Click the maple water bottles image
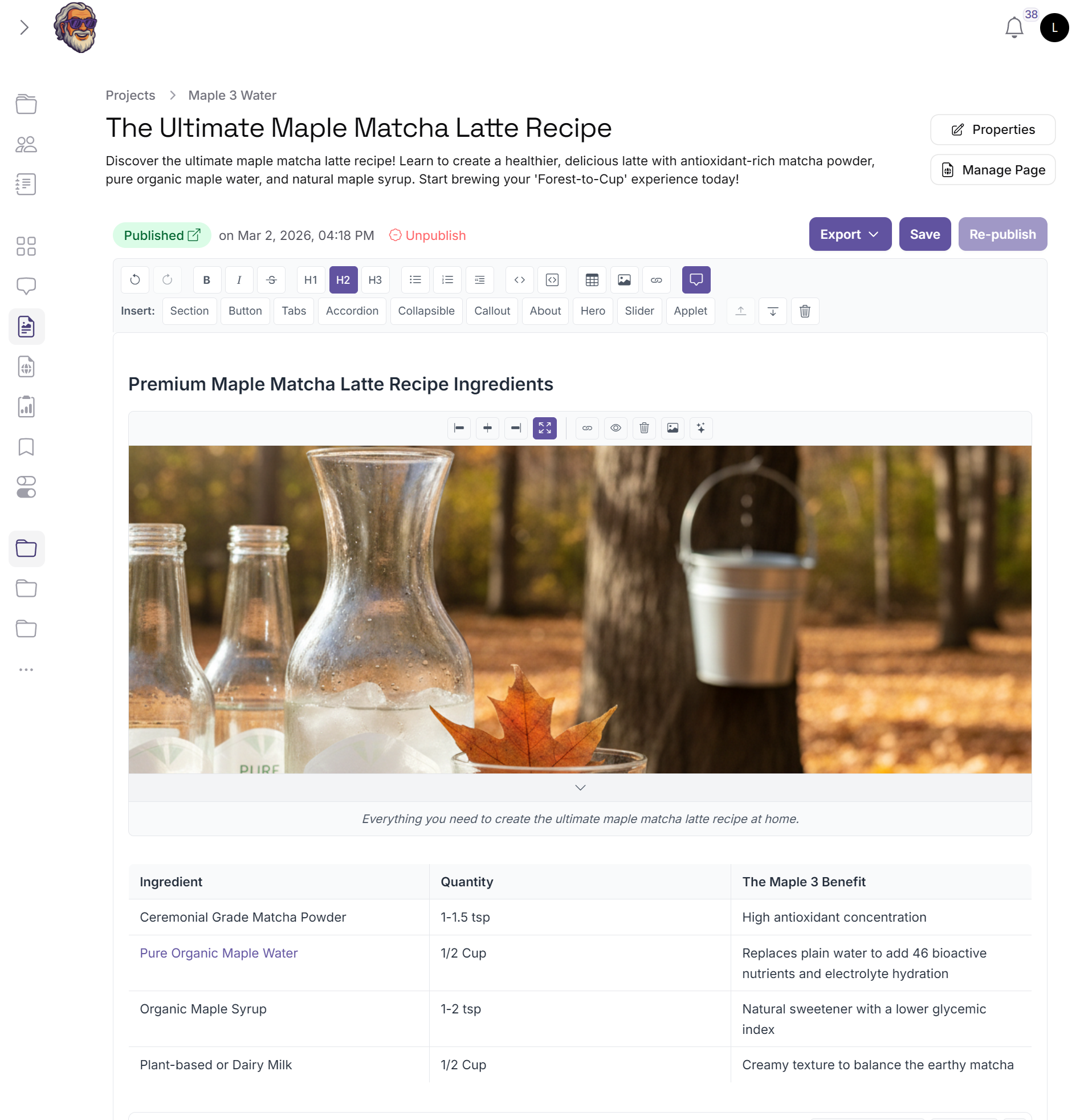 click(580, 609)
